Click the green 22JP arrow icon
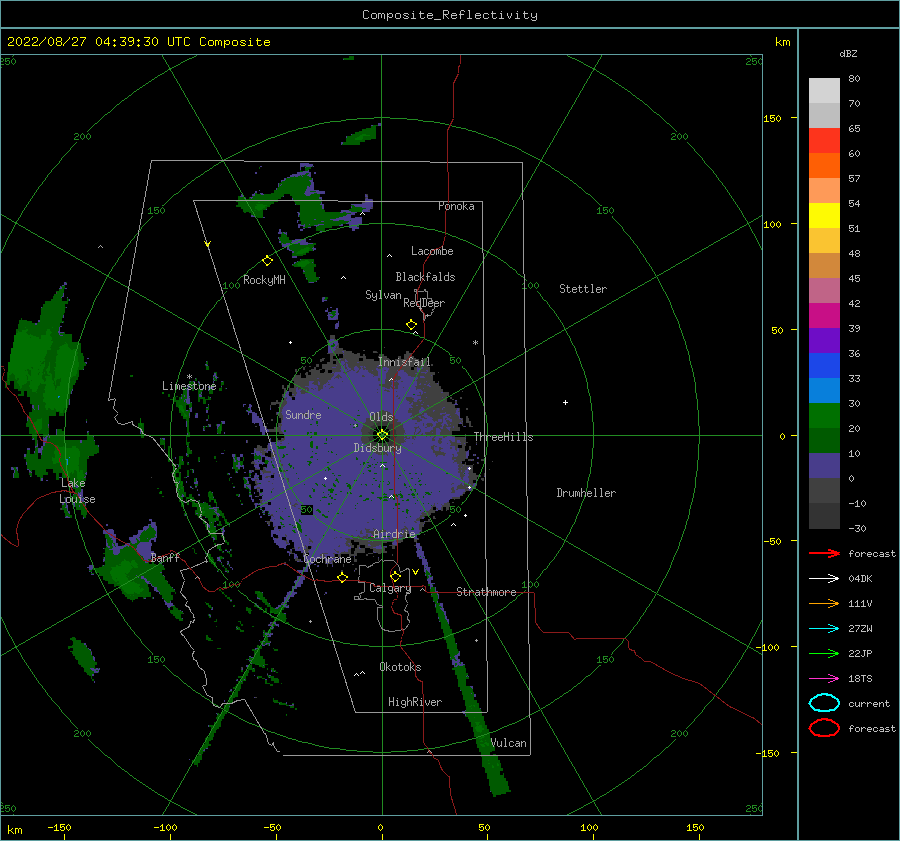Screen dimensions: 900x841 pos(824,653)
